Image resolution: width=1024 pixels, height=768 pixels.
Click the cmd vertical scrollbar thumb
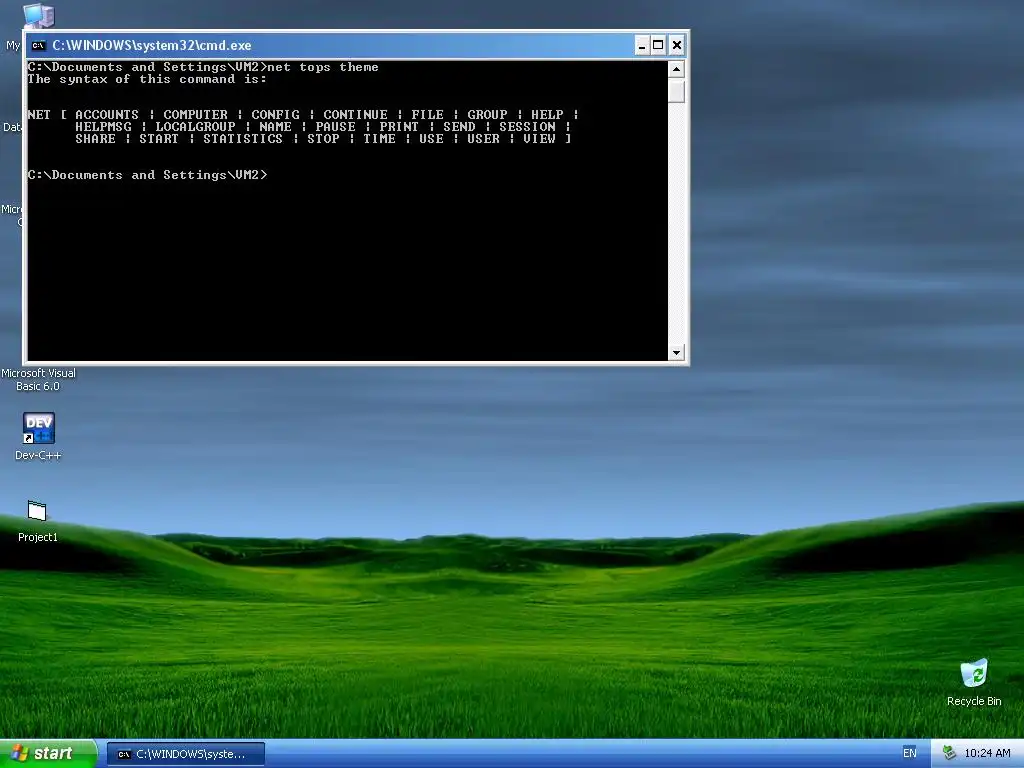(677, 90)
